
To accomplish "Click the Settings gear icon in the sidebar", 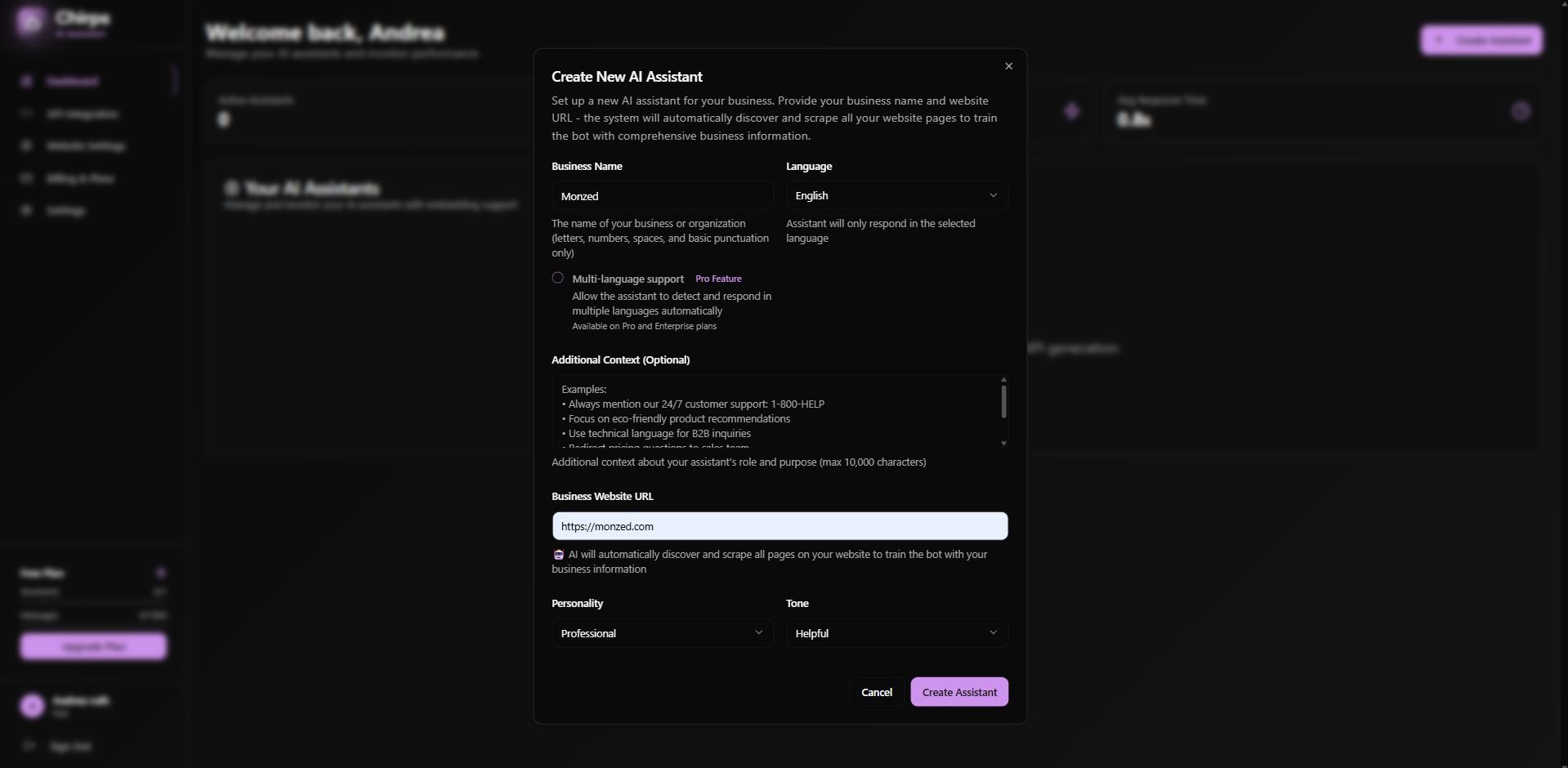I will pyautogui.click(x=26, y=211).
